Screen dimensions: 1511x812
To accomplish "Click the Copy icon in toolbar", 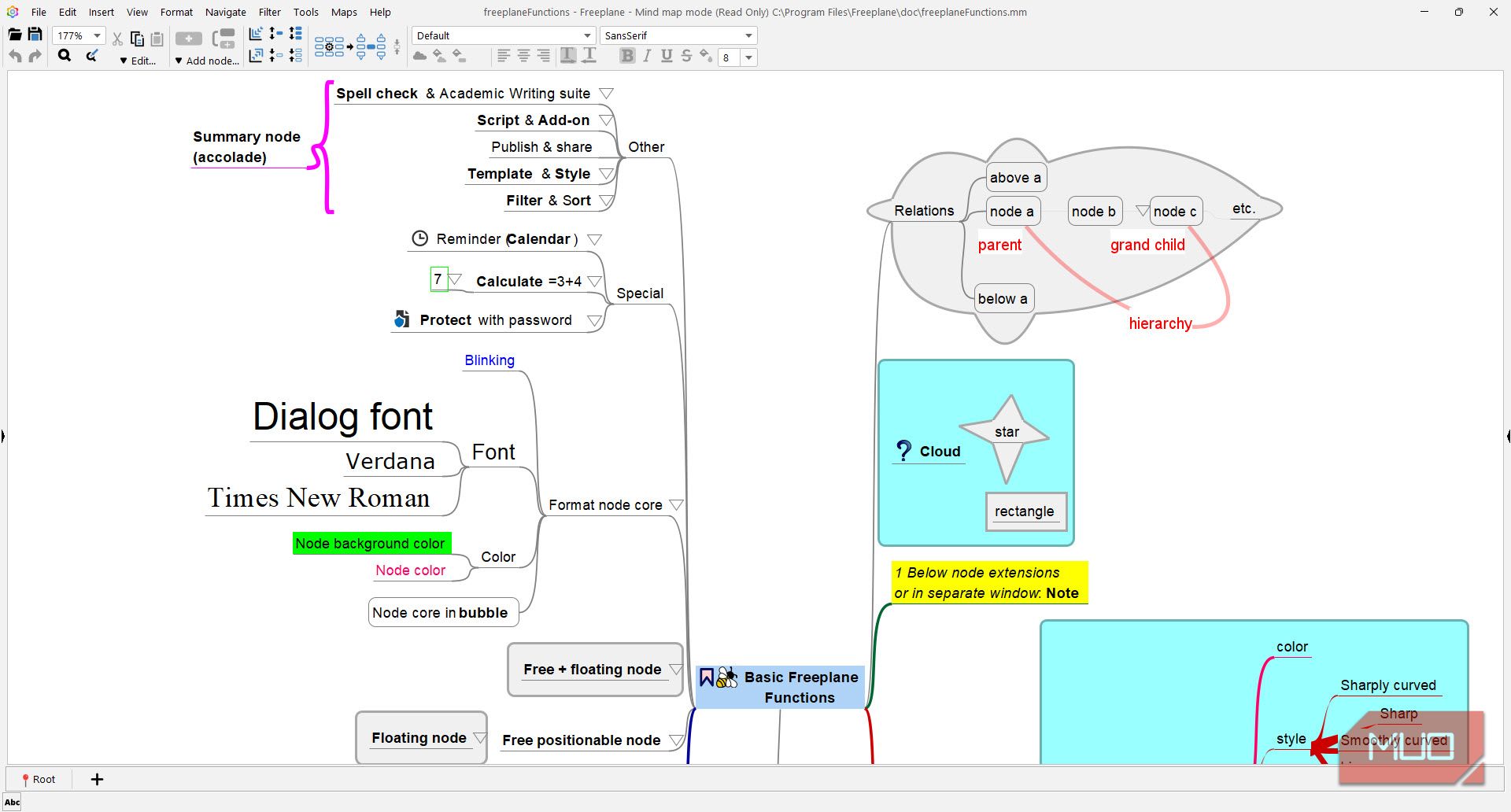I will [137, 39].
